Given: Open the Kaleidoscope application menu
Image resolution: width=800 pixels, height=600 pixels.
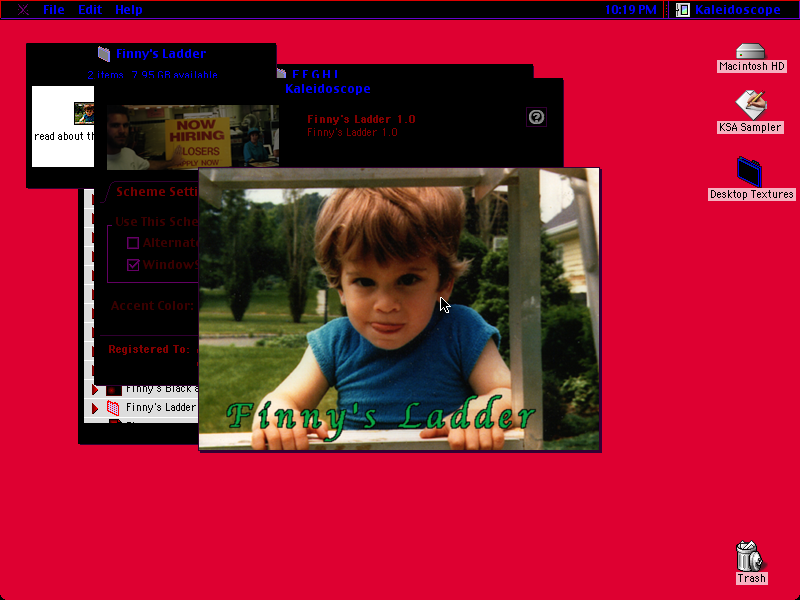Looking at the screenshot, I should [729, 10].
